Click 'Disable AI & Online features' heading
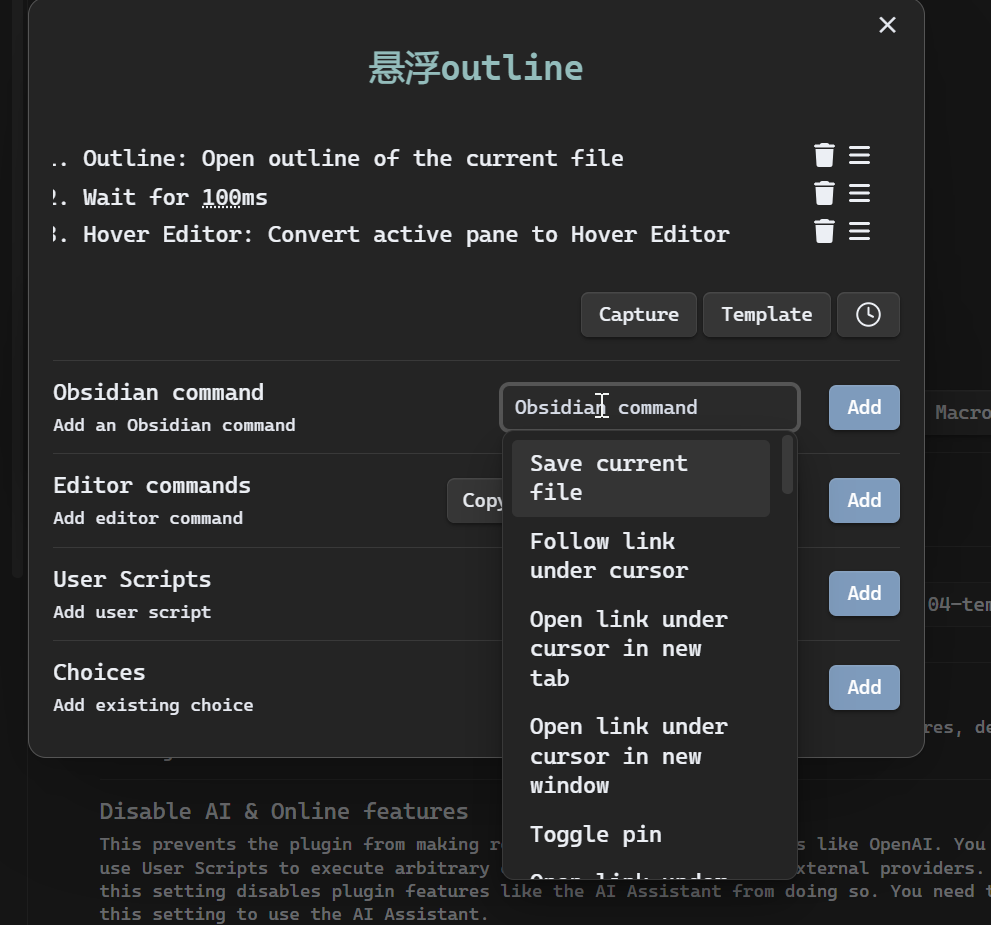Viewport: 991px width, 925px height. tap(284, 811)
